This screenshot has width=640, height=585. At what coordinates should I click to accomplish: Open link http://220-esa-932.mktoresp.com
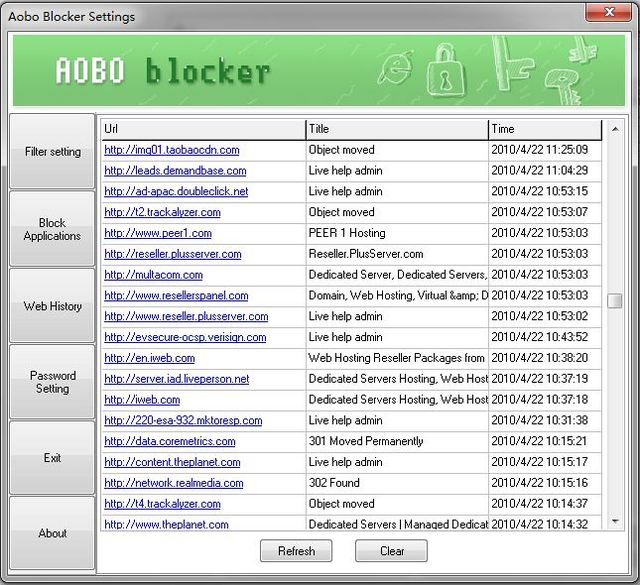point(183,420)
